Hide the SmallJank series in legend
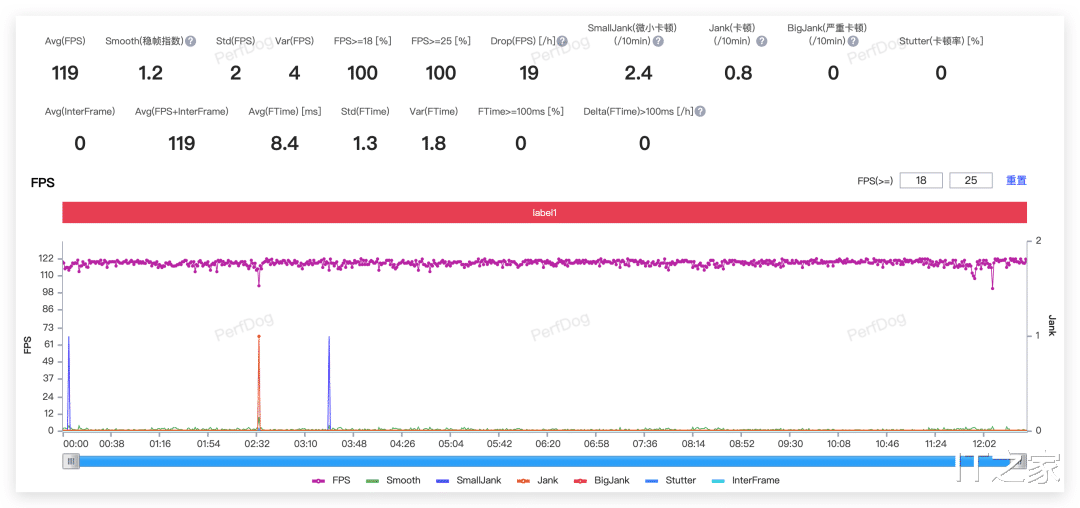This screenshot has width=1080, height=508. click(x=469, y=480)
